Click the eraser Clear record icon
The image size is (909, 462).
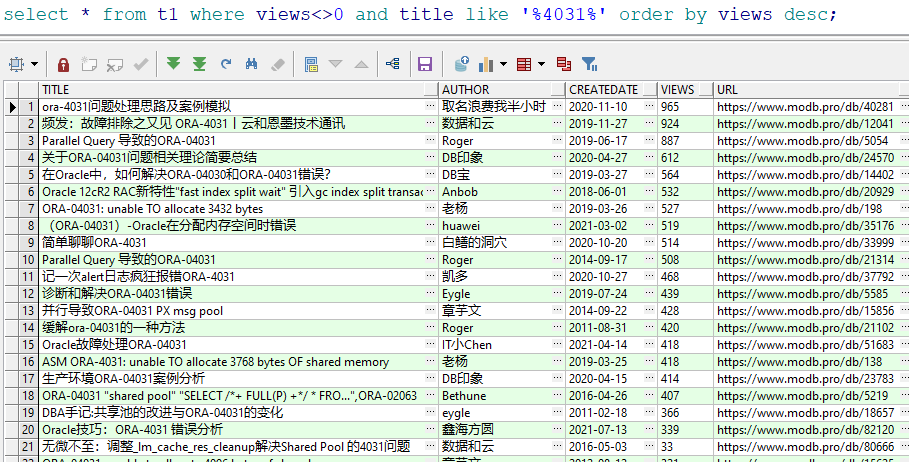pyautogui.click(x=278, y=64)
